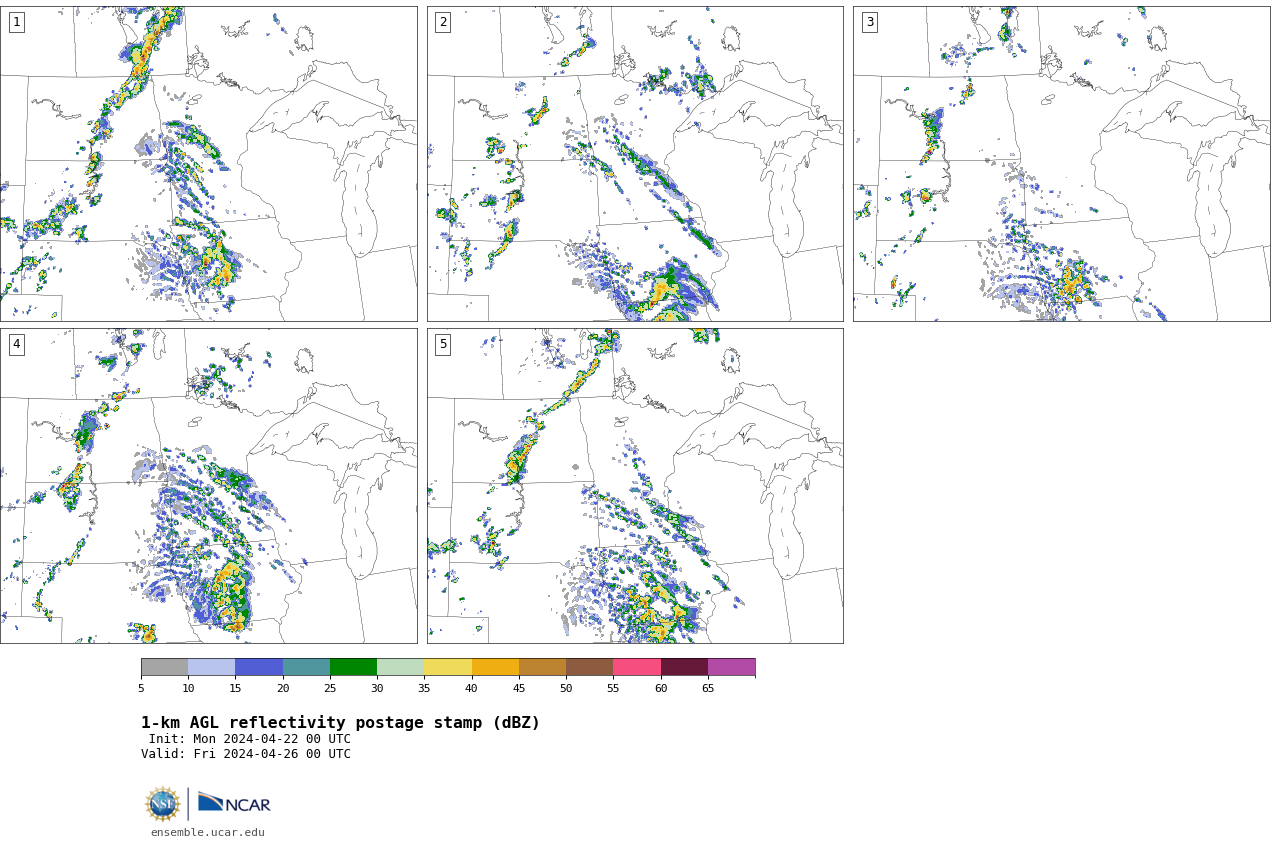This screenshot has height=844, width=1280.
Task: Click the NCAR logo
Action: pos(234,803)
